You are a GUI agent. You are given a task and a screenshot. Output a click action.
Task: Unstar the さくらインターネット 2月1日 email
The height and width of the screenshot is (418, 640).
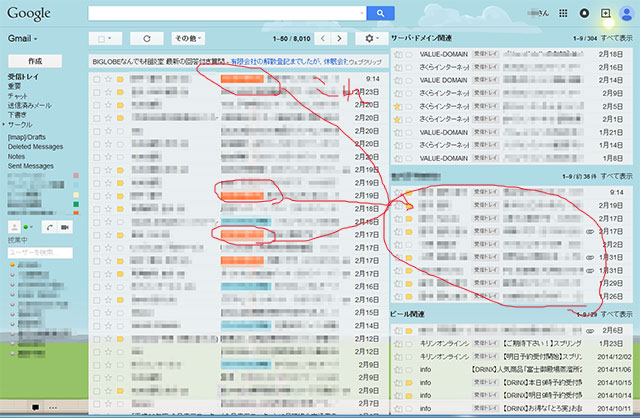397,119
